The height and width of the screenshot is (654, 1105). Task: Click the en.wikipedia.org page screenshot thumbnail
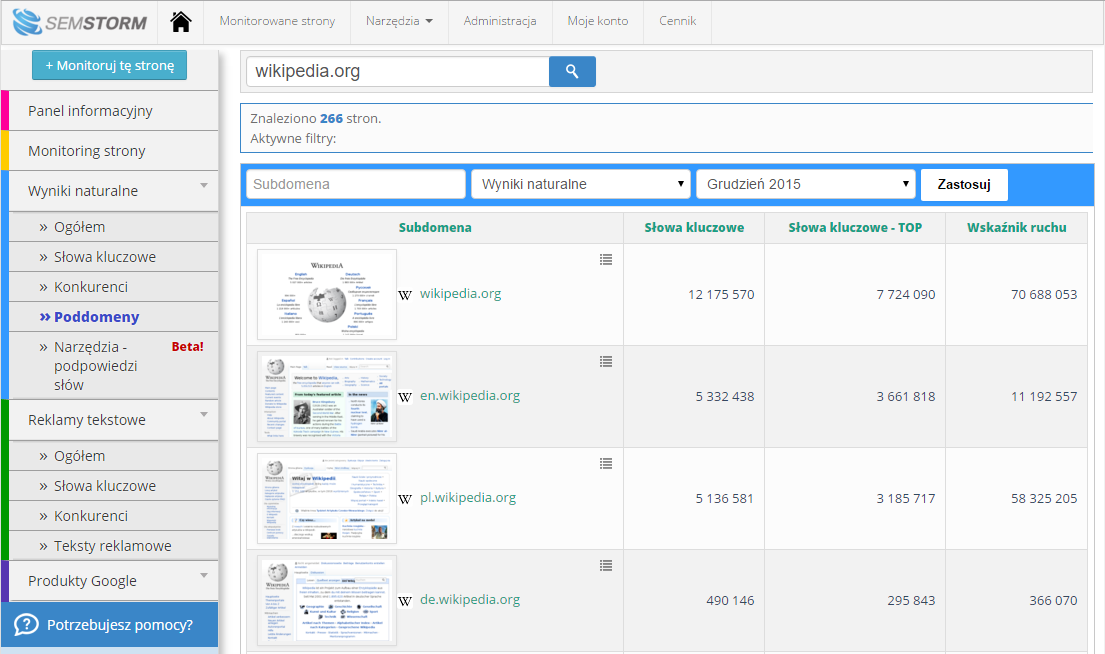click(x=327, y=396)
